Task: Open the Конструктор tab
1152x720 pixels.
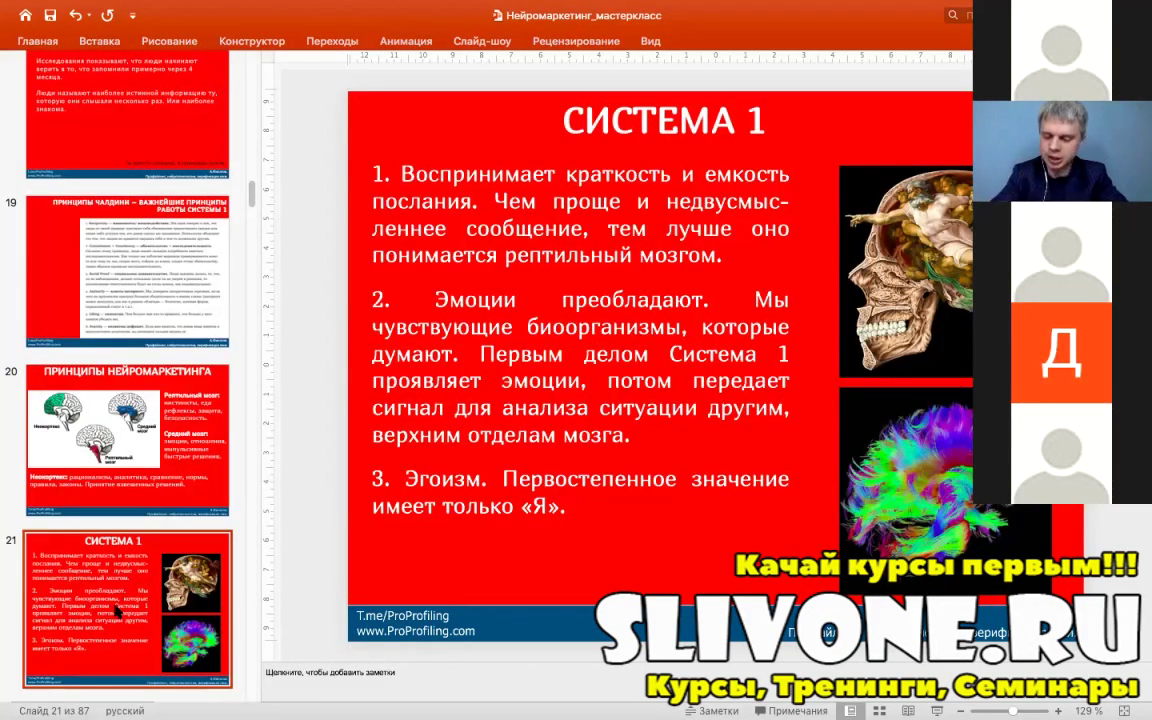Action: point(252,41)
